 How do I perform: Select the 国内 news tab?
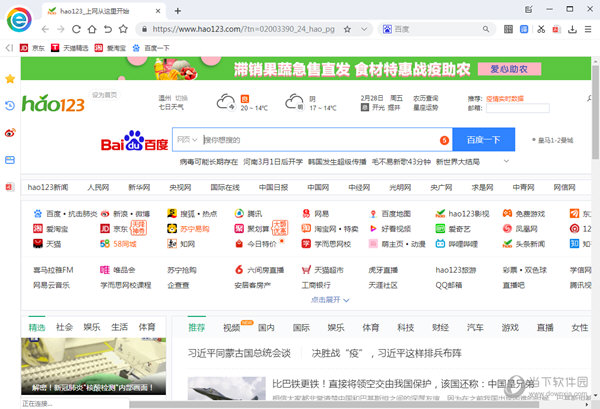(x=266, y=327)
